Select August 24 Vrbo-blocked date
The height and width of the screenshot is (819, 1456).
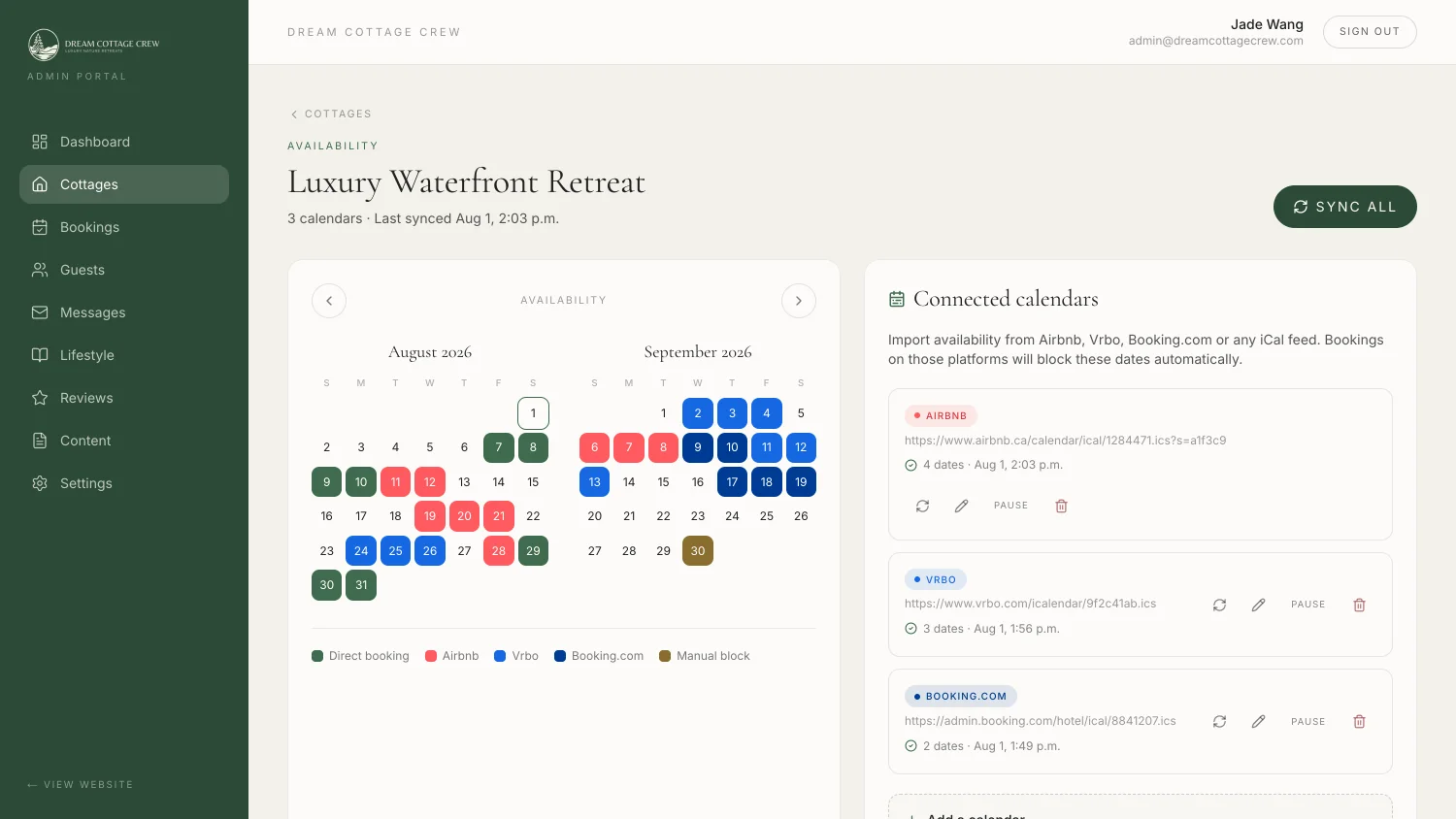click(361, 551)
